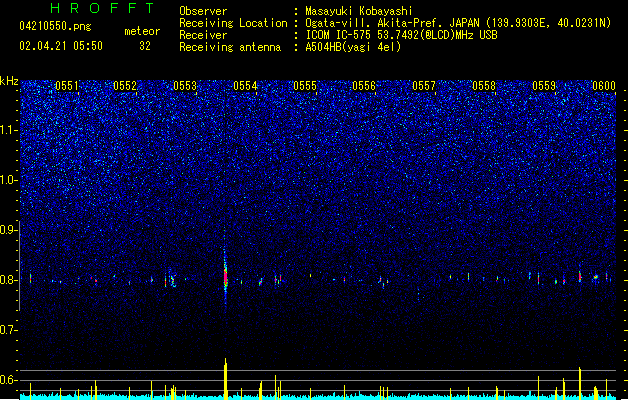629x400 pixels.
Task: Click the strong meteor echo before 0554
Action: [x=225, y=277]
